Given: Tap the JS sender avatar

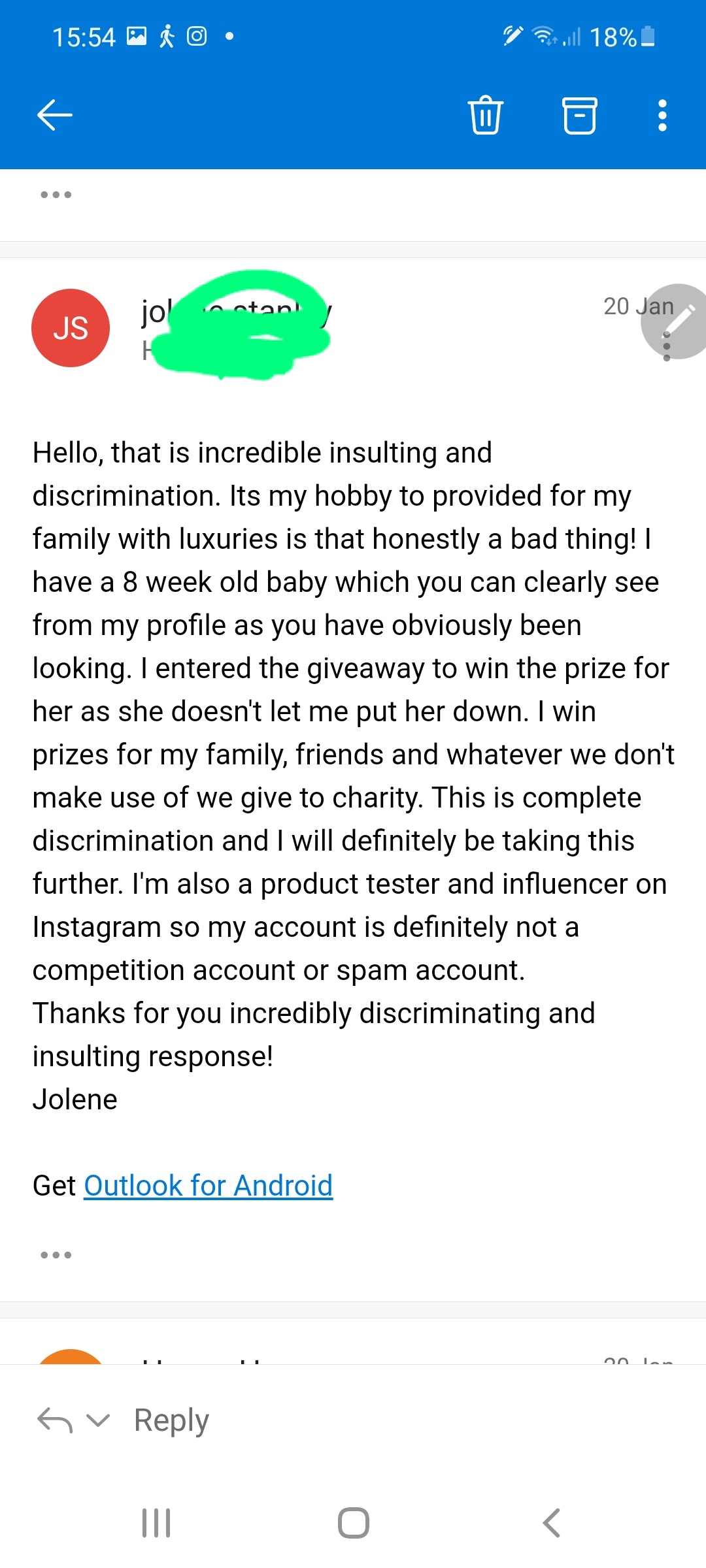Looking at the screenshot, I should click(x=71, y=328).
